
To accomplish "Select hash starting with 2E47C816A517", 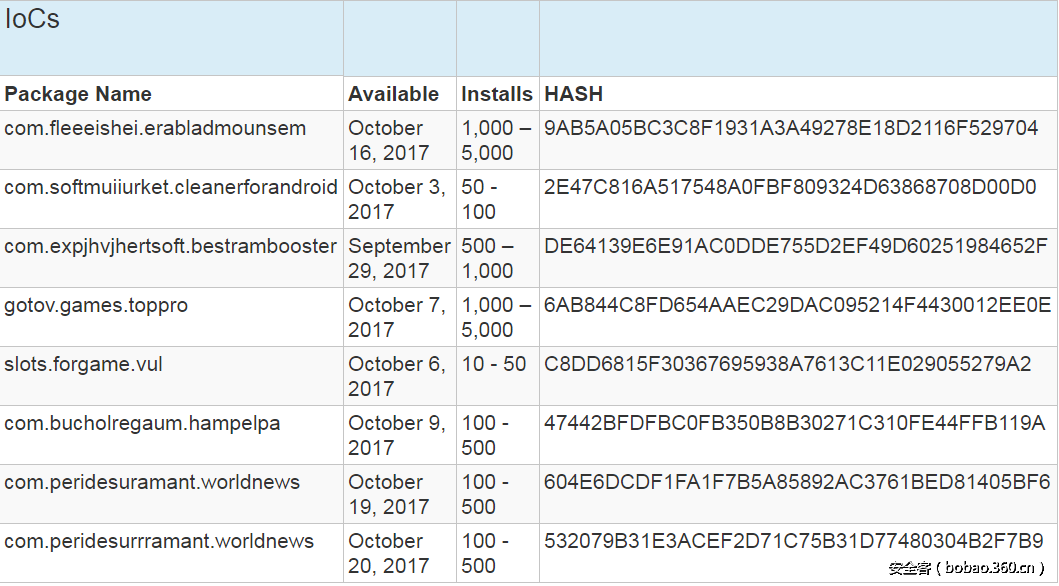I will tap(790, 187).
